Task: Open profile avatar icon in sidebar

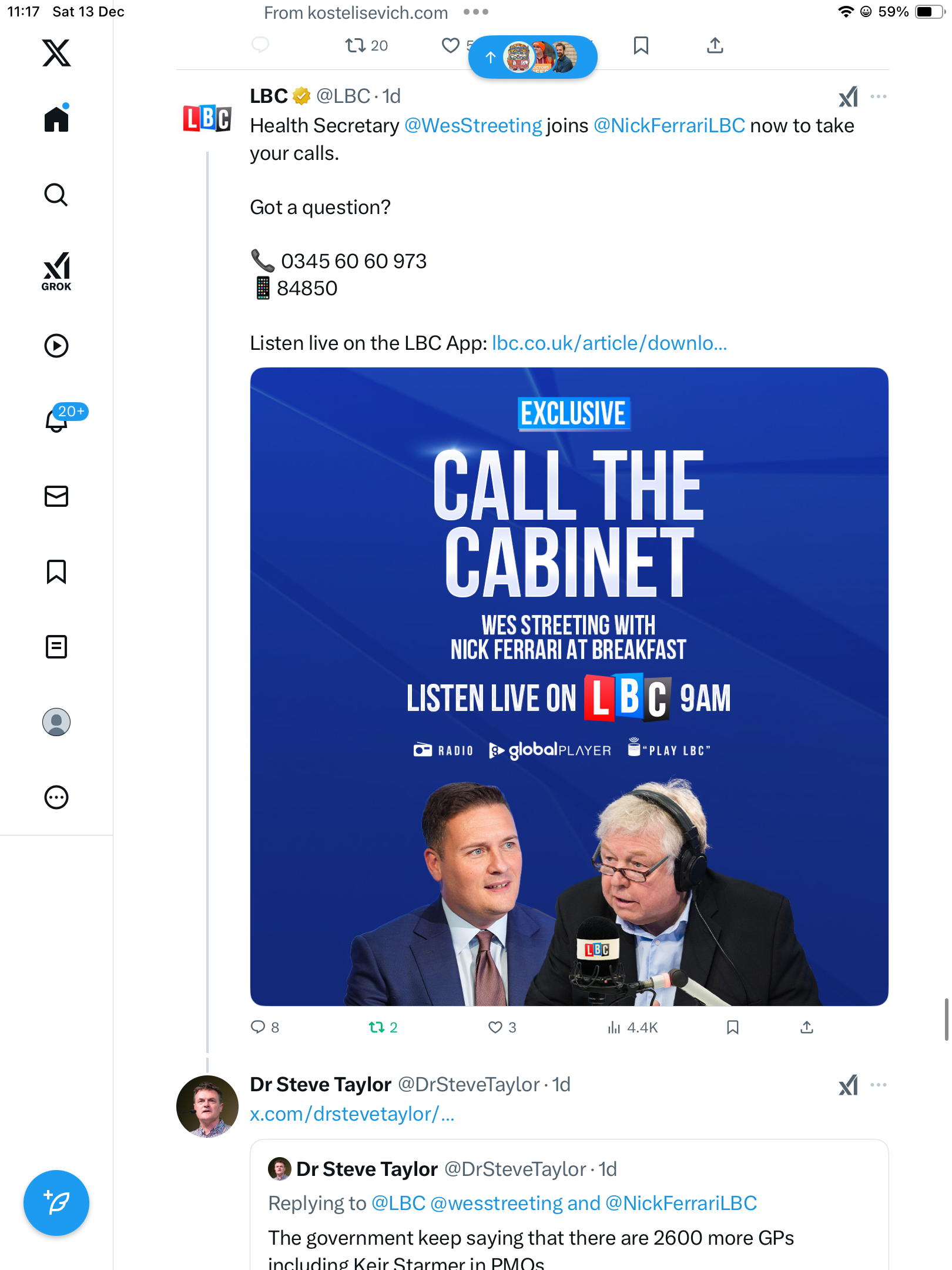Action: pyautogui.click(x=56, y=722)
